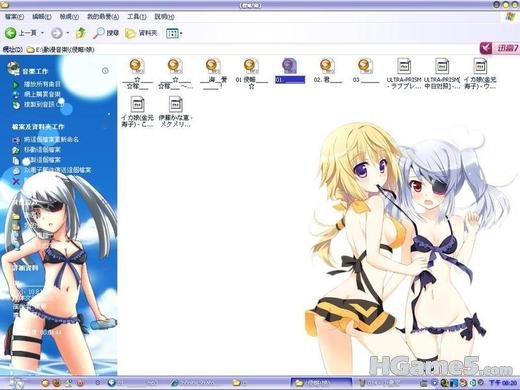The height and width of the screenshot is (390, 520).
Task: Click the 複製到音訊 CD link
Action: (x=44, y=105)
